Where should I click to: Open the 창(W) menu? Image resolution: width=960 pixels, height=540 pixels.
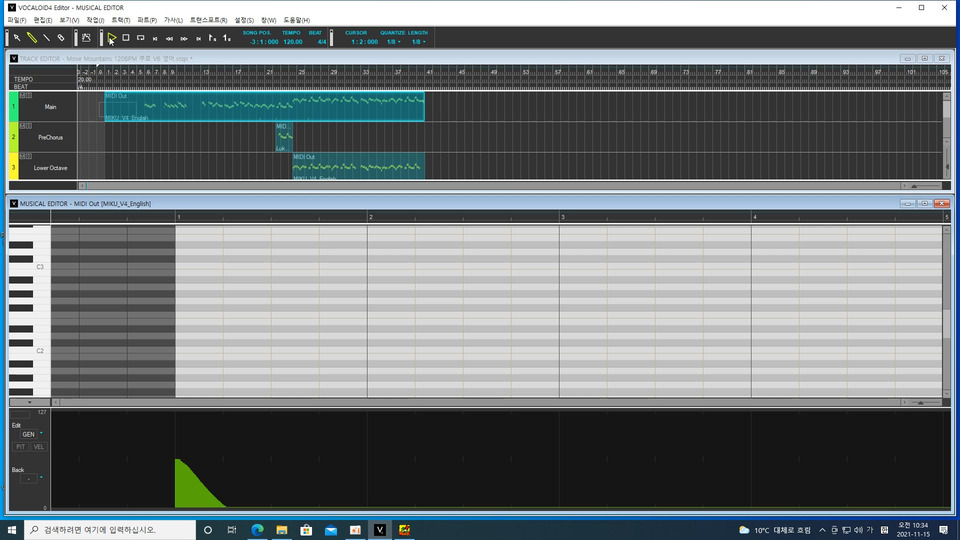[x=268, y=20]
